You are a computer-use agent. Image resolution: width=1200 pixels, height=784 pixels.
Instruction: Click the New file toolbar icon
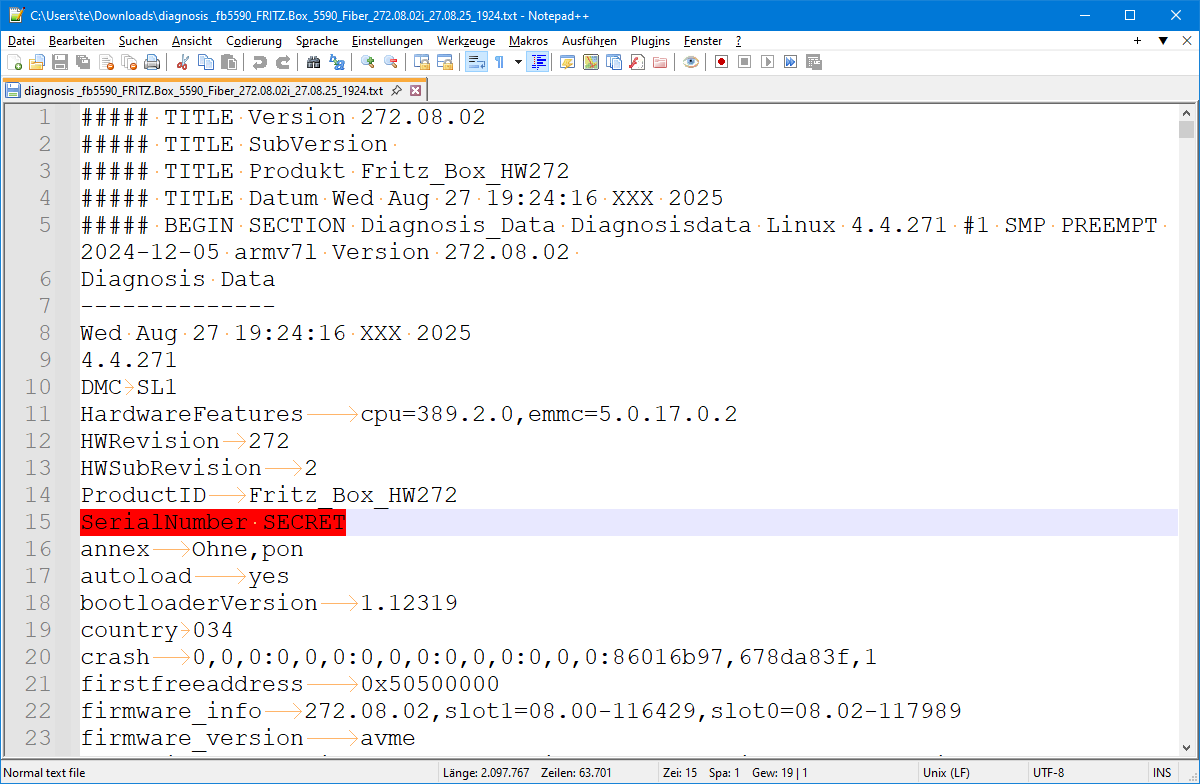pos(14,62)
